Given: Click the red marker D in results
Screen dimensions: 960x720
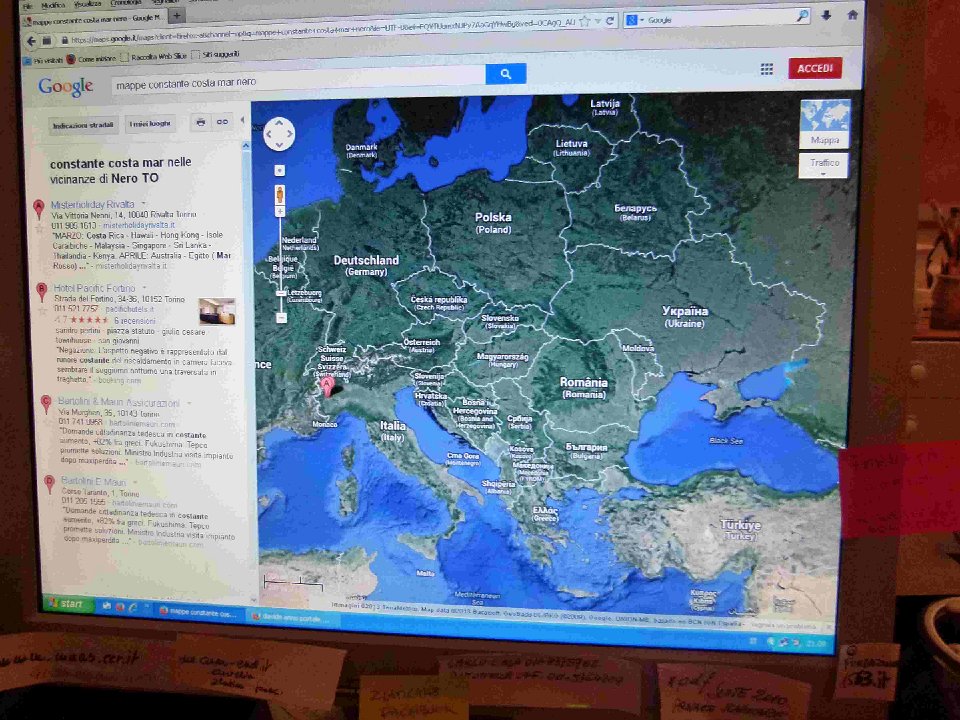Looking at the screenshot, I should pyautogui.click(x=50, y=483).
